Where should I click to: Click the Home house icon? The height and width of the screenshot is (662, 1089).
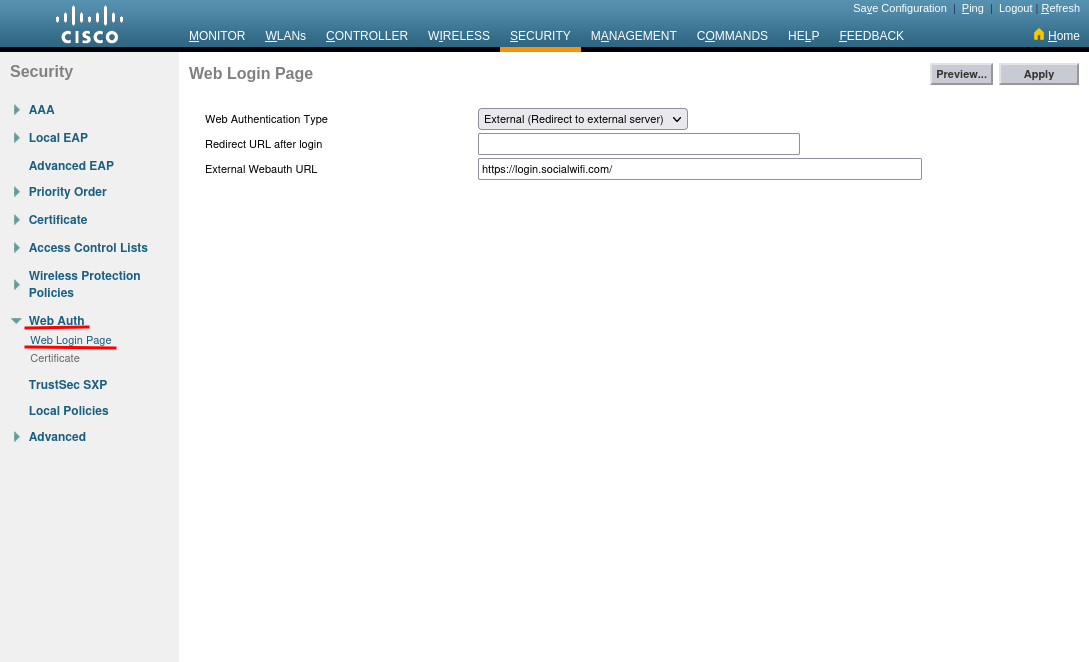click(x=1038, y=35)
